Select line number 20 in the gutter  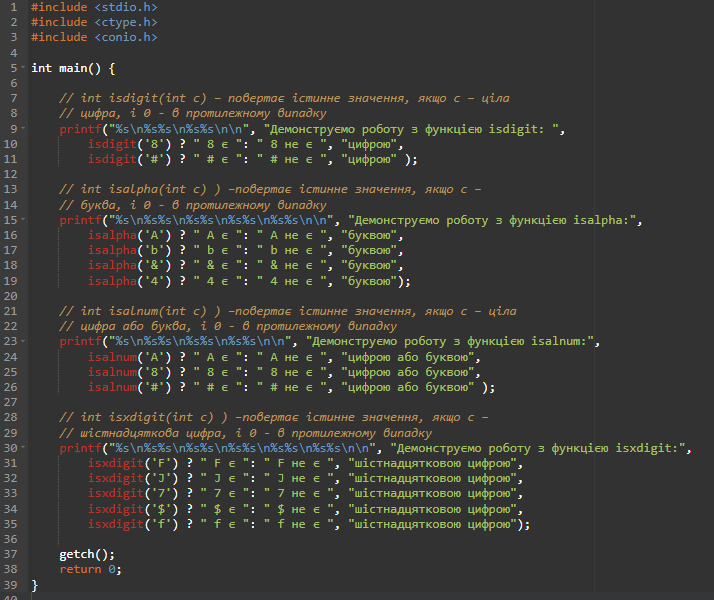click(x=10, y=296)
